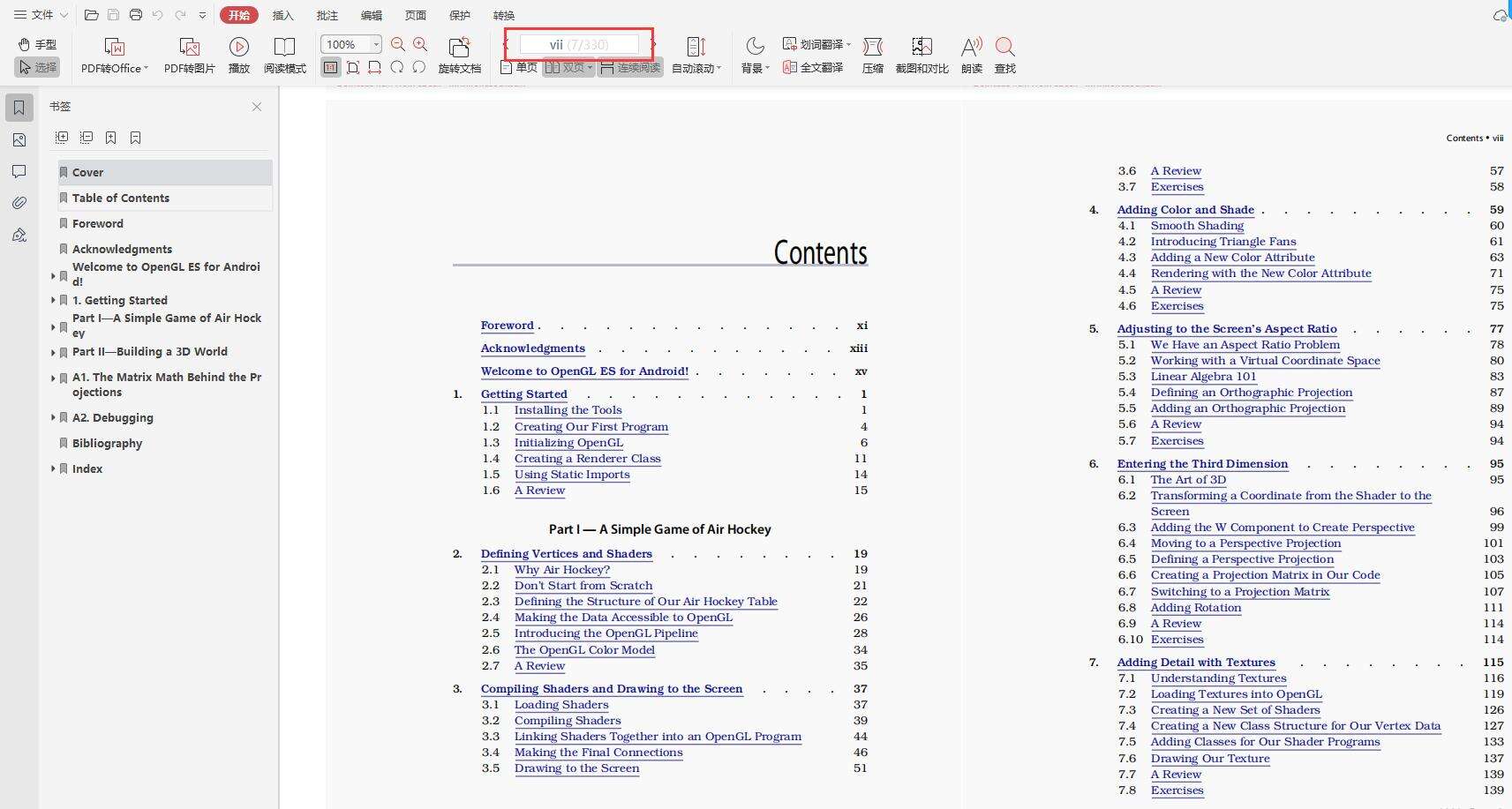
Task: Switch to the 页面 tab
Action: 415,15
